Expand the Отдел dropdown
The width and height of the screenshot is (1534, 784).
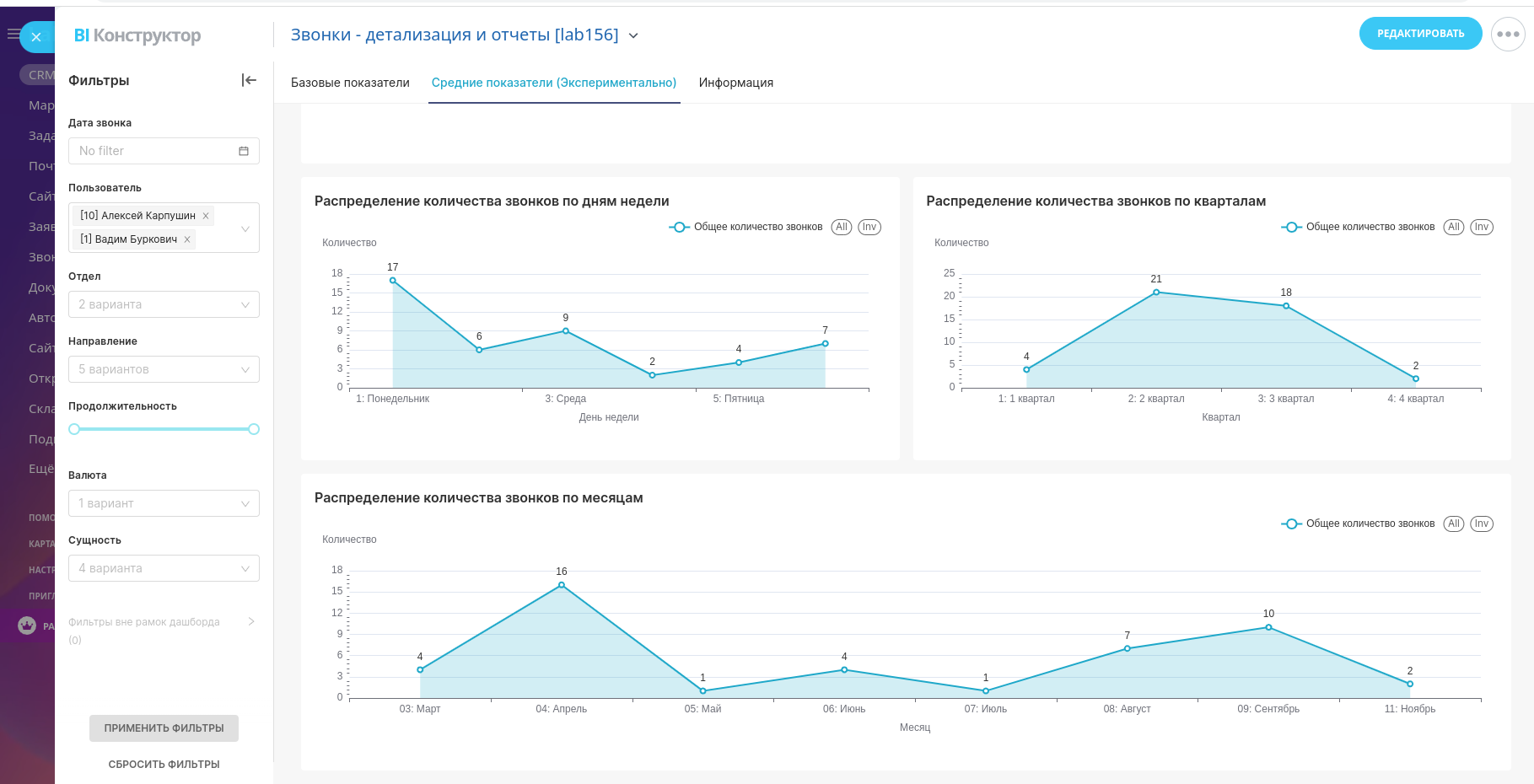[x=164, y=304]
